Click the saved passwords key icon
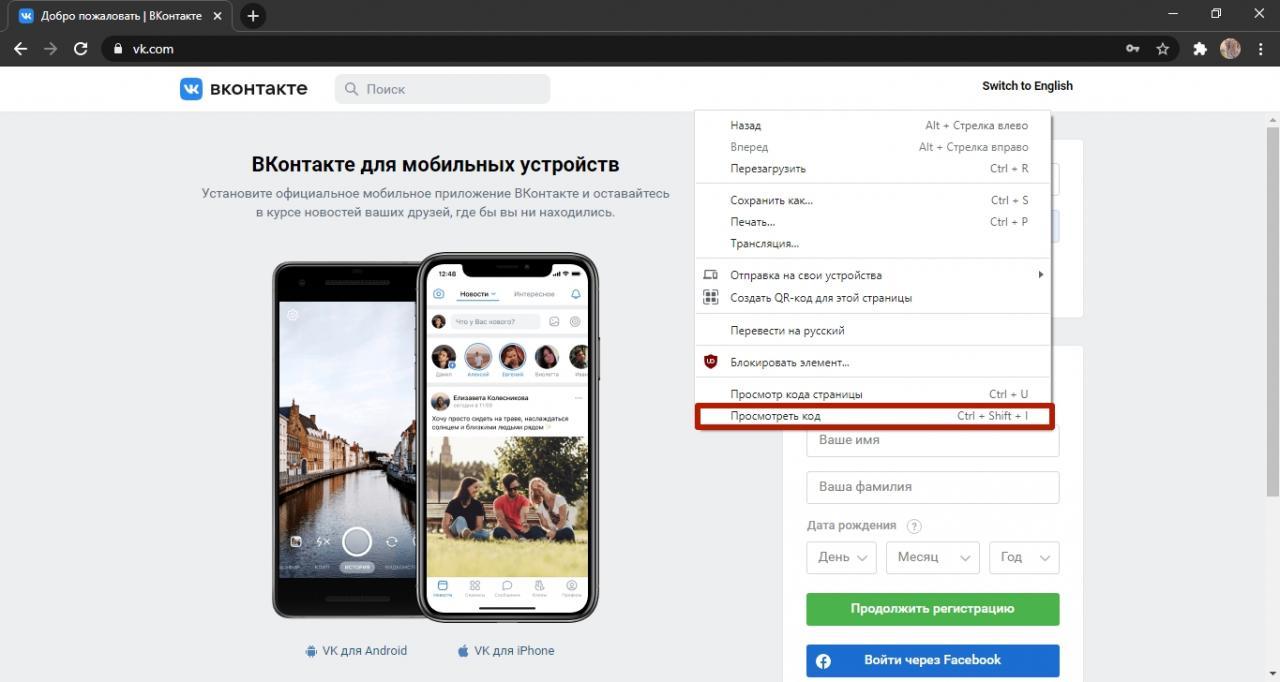Viewport: 1280px width, 682px height. point(1133,48)
